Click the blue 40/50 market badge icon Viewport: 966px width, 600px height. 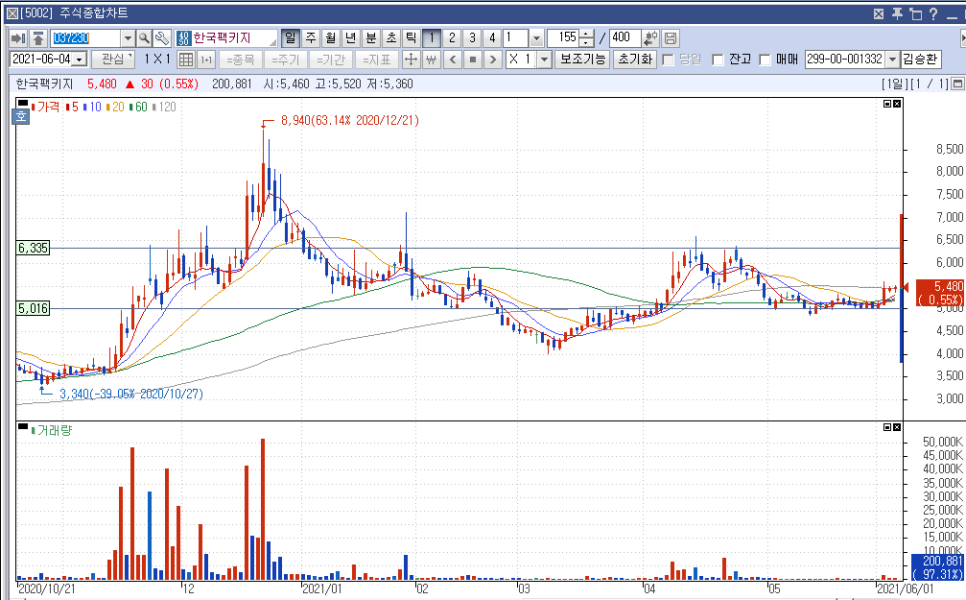184,38
